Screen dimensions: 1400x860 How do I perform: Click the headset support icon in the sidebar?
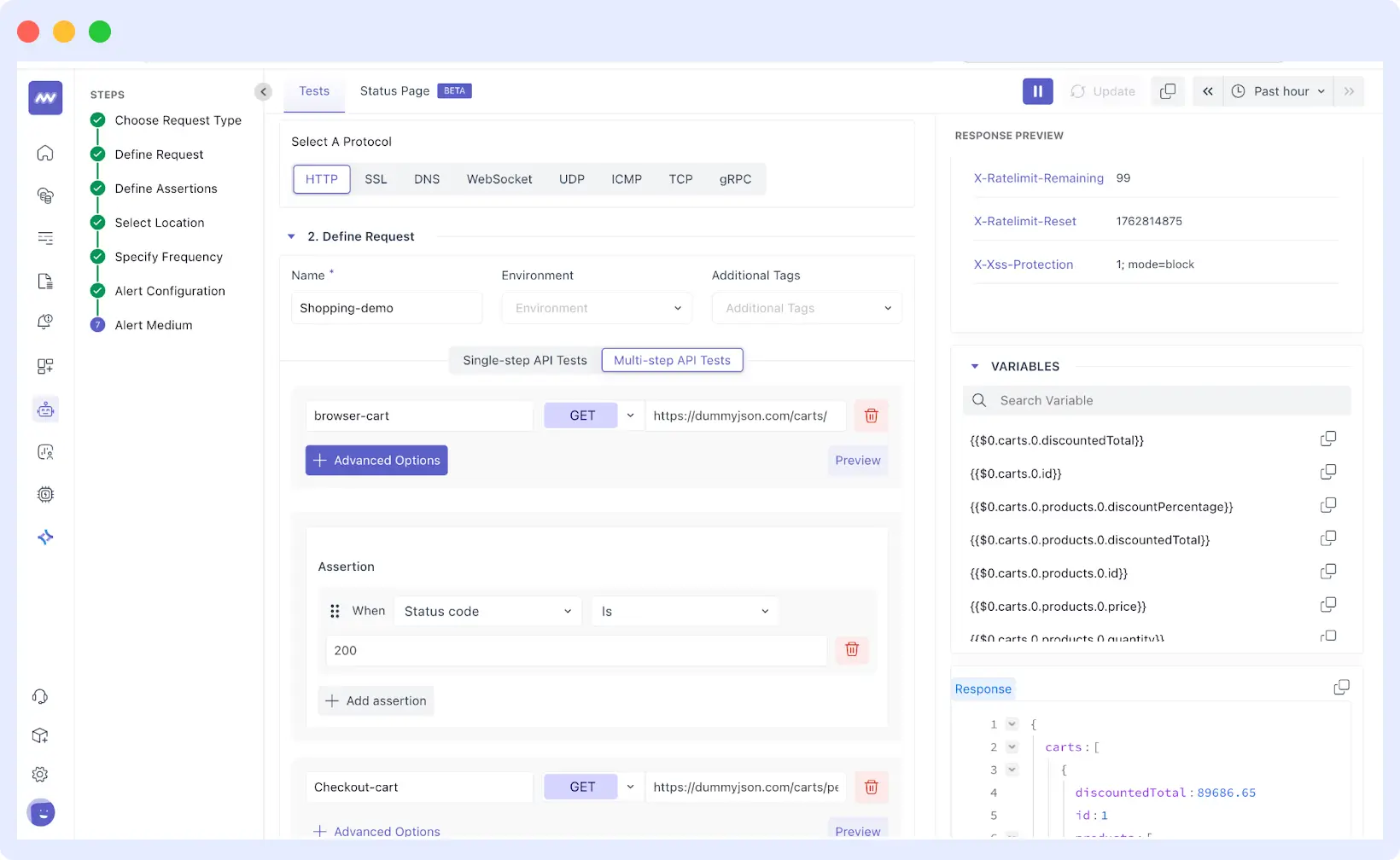click(40, 696)
